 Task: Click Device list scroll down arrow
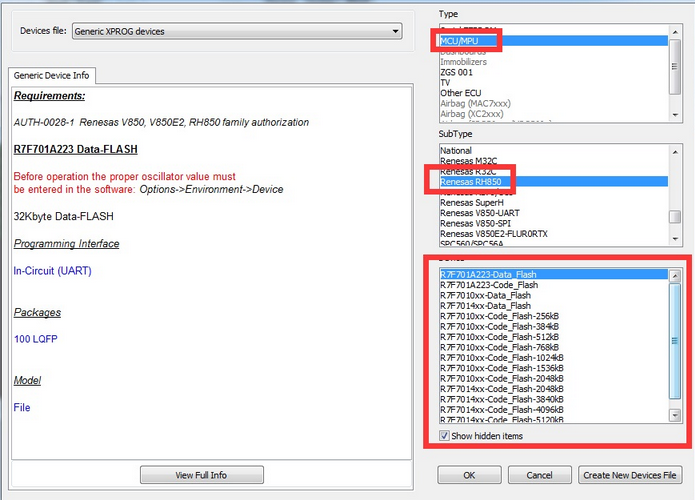coord(675,415)
